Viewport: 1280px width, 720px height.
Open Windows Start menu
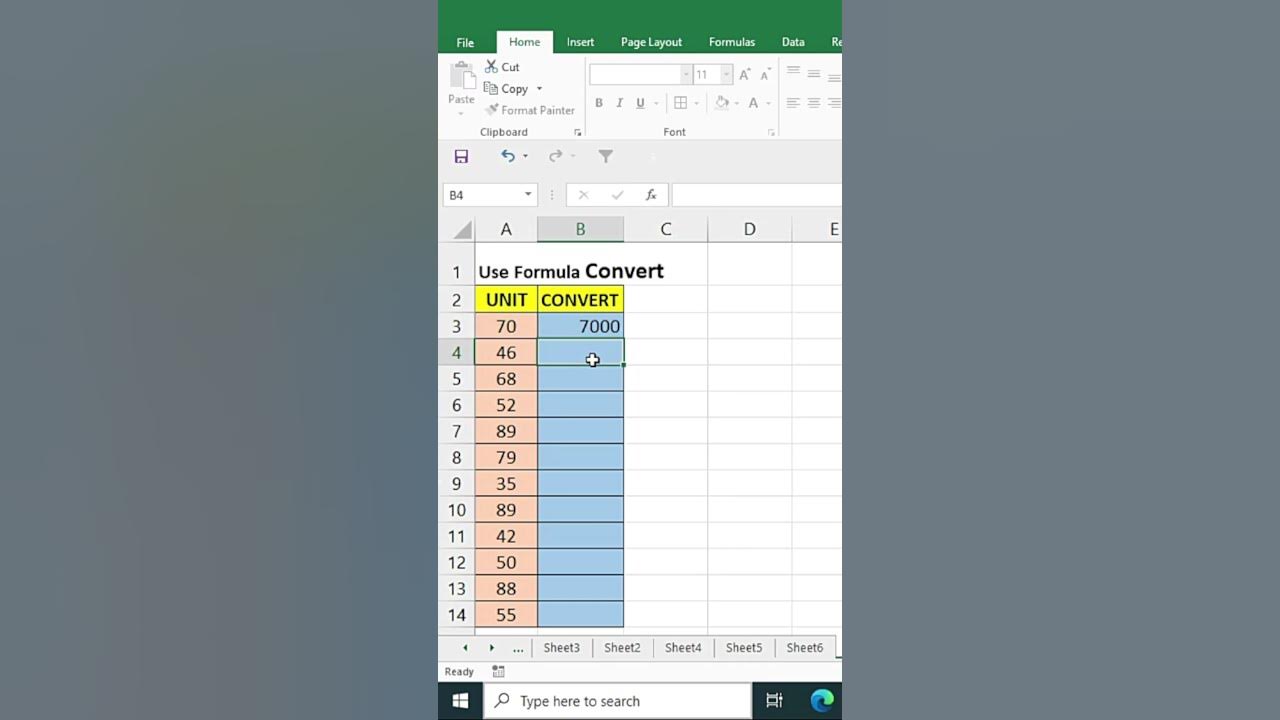point(460,701)
